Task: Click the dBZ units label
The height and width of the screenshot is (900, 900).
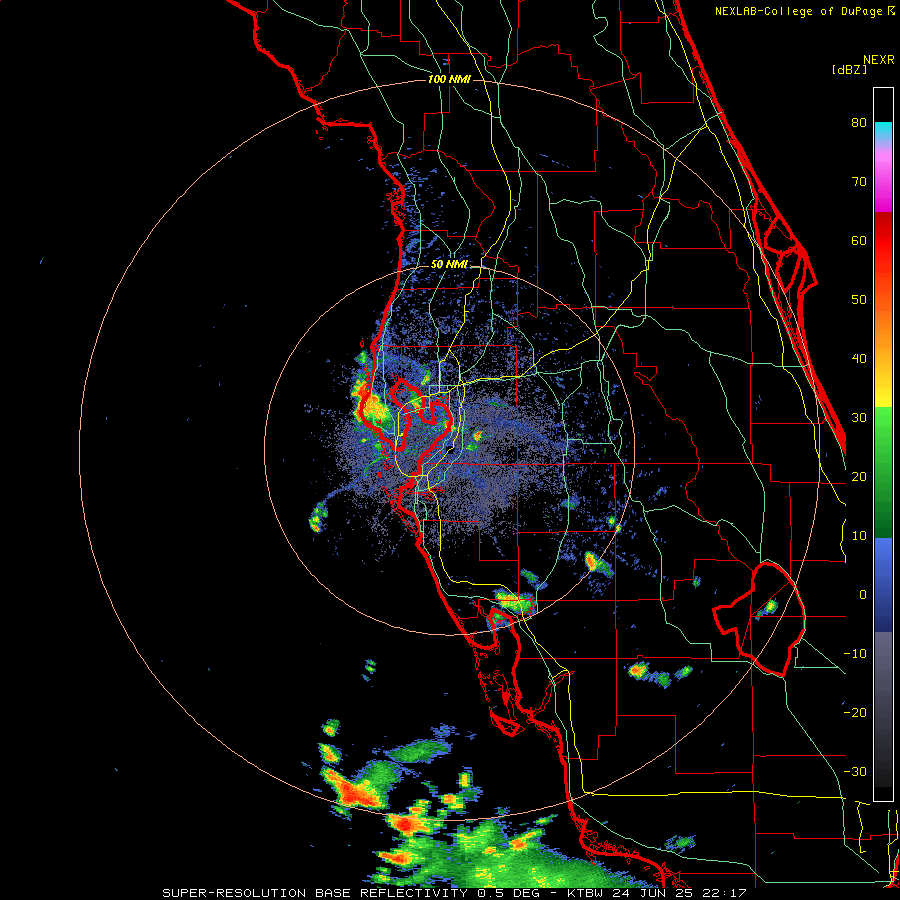Action: pos(849,69)
